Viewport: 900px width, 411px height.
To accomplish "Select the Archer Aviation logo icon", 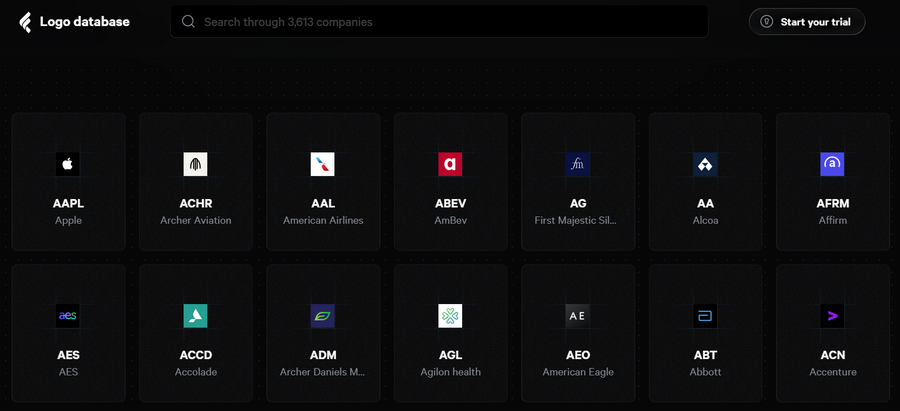I will (x=195, y=164).
